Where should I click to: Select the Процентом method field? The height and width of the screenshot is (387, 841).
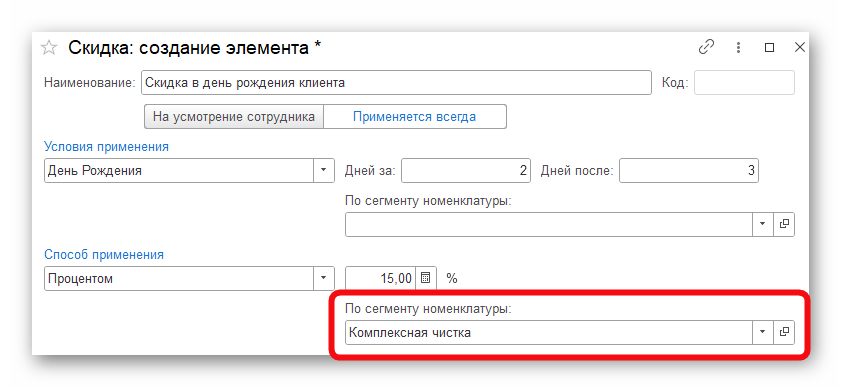[x=179, y=278]
